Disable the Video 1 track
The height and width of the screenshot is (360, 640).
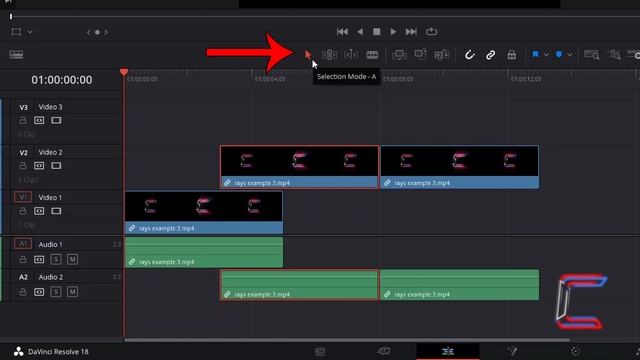[56, 211]
